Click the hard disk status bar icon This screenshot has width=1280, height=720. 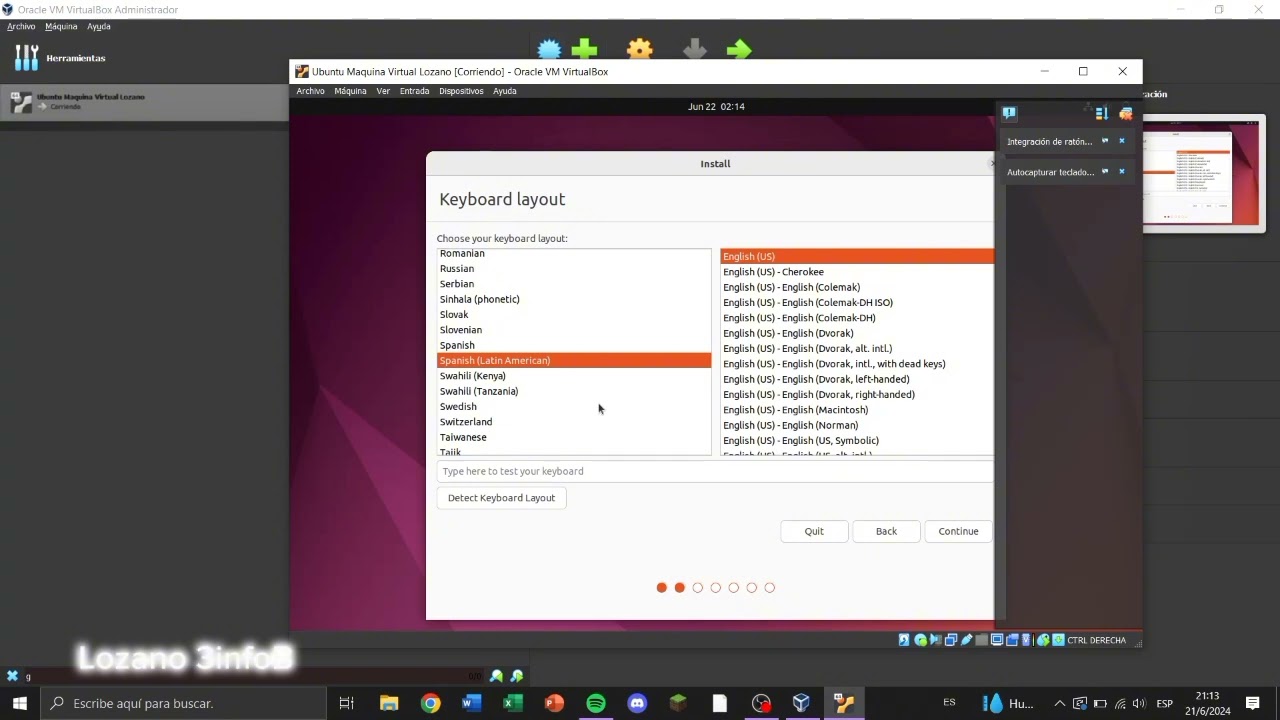point(904,640)
